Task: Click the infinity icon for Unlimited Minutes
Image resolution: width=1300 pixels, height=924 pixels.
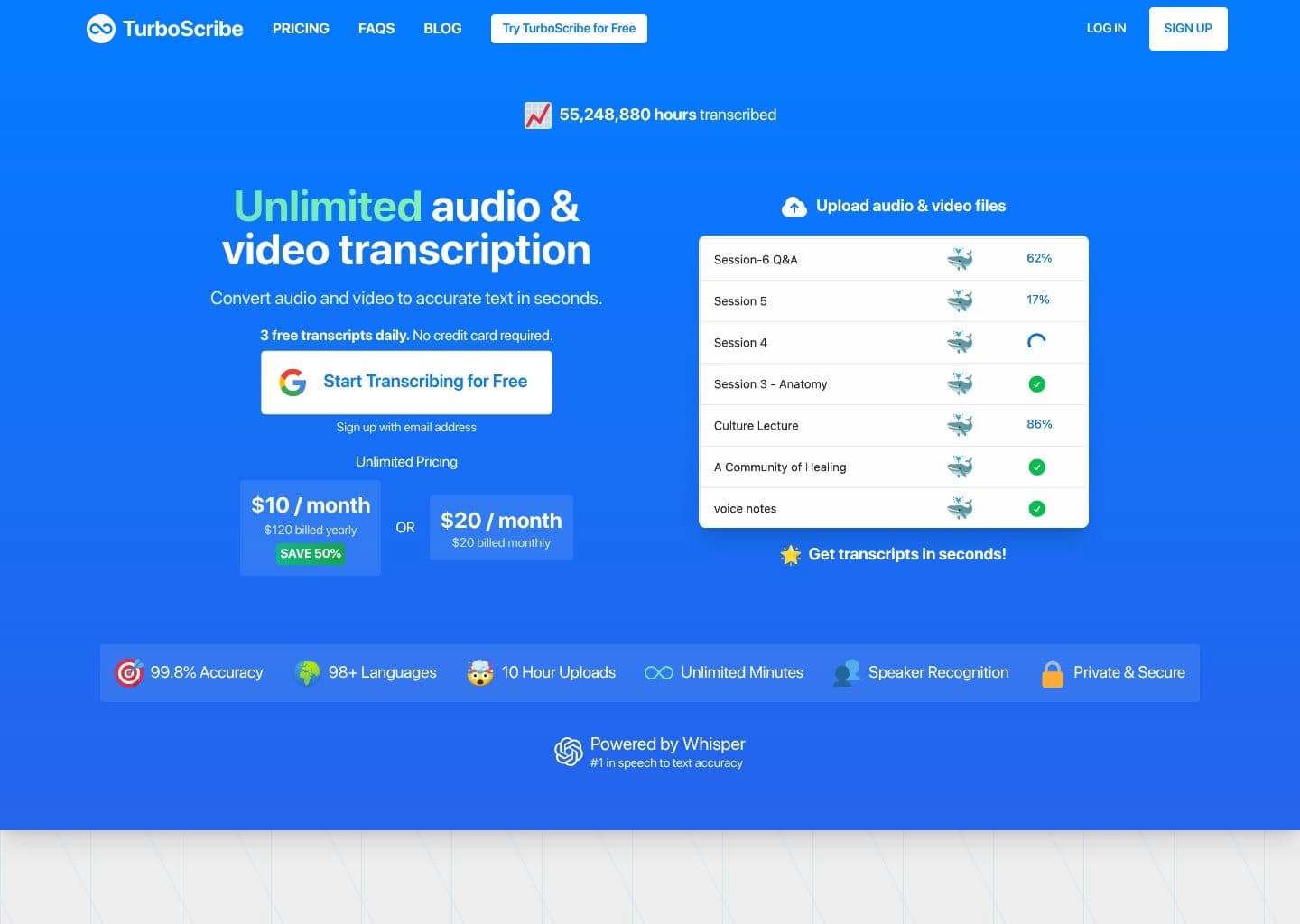Action: pos(659,673)
